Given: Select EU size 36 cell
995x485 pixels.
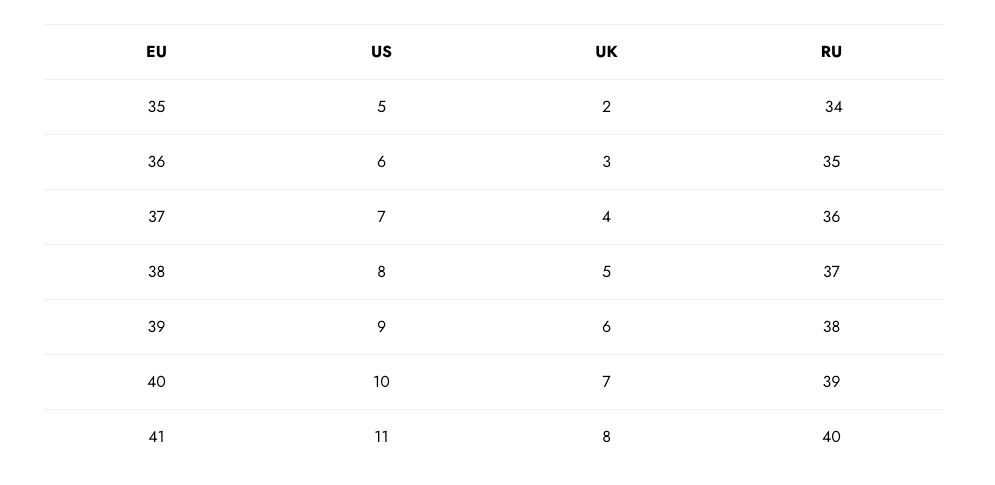Looking at the screenshot, I should click(x=156, y=162).
